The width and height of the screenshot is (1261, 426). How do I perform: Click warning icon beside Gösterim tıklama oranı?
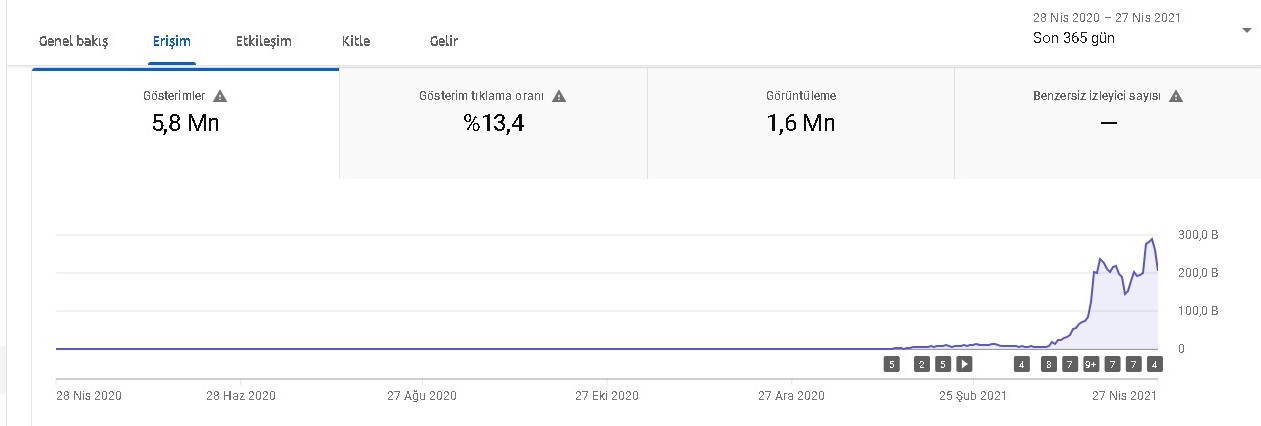[x=559, y=97]
